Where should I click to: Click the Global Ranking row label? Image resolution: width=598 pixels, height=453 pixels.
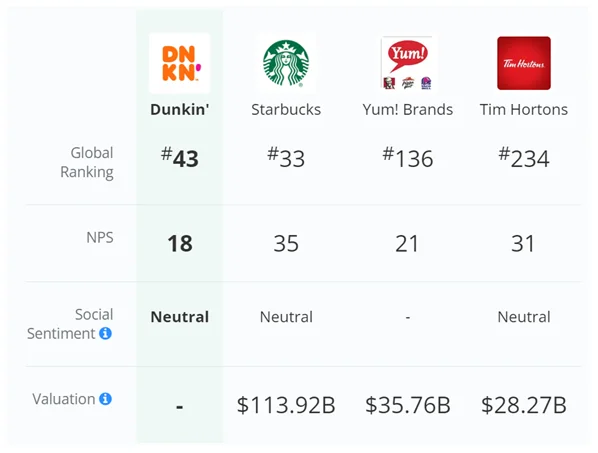[87, 162]
